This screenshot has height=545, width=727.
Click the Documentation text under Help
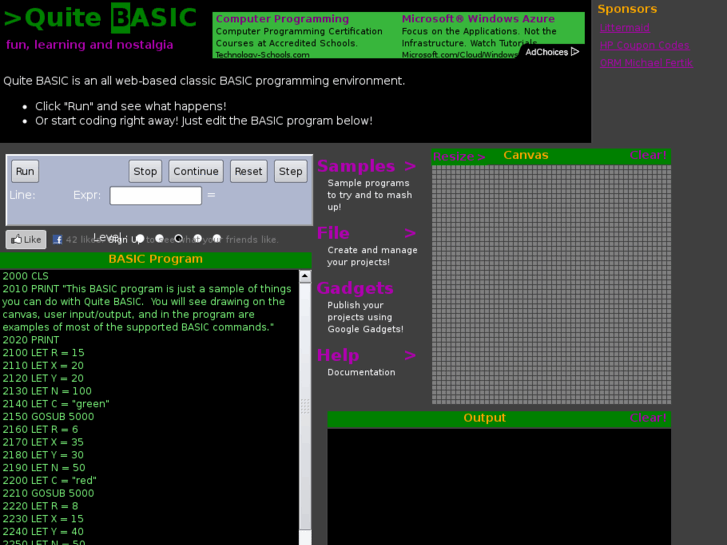362,372
